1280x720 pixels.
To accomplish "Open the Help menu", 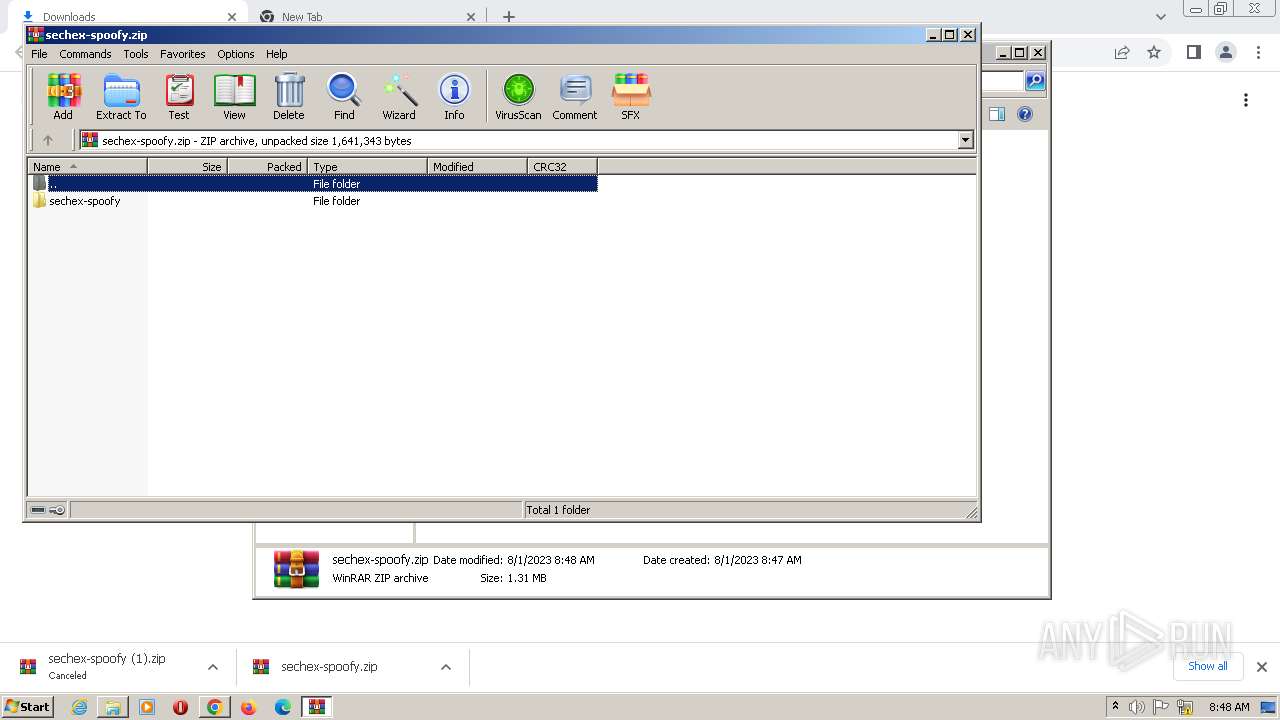I will coord(277,54).
